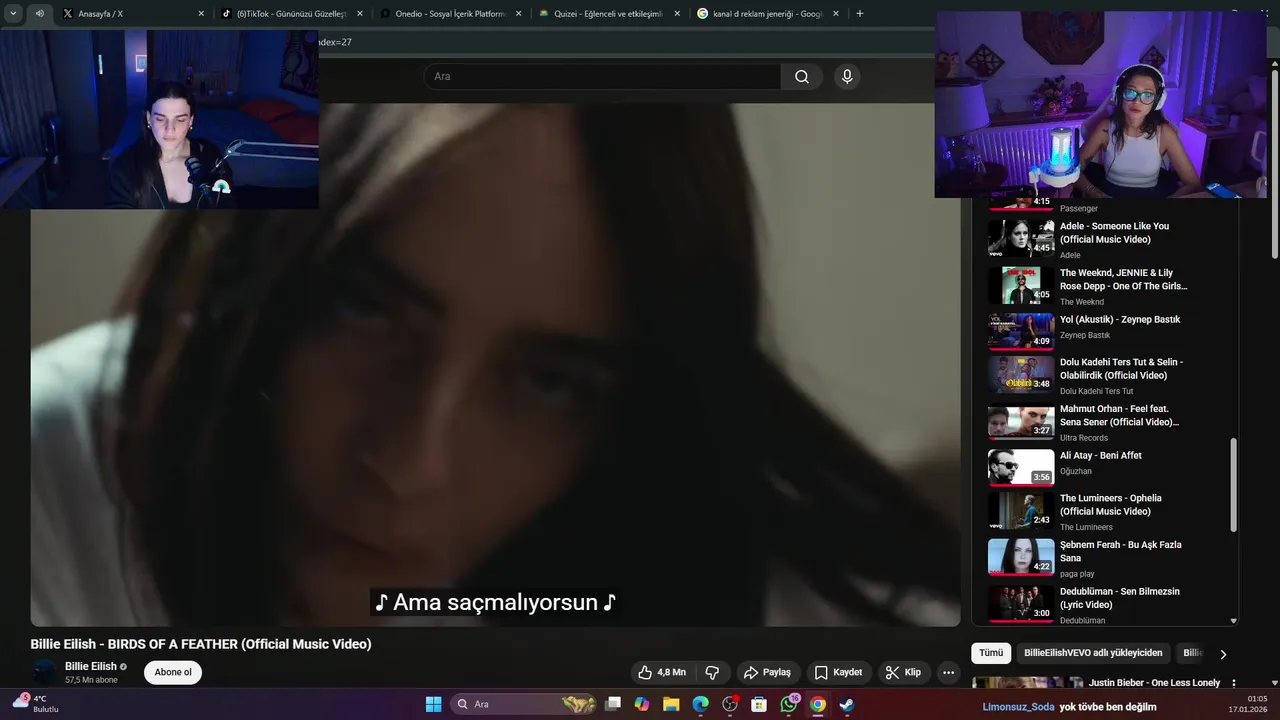This screenshot has height=720, width=1280.
Task: Switch to Chrome in the taskbar
Action: point(818,704)
